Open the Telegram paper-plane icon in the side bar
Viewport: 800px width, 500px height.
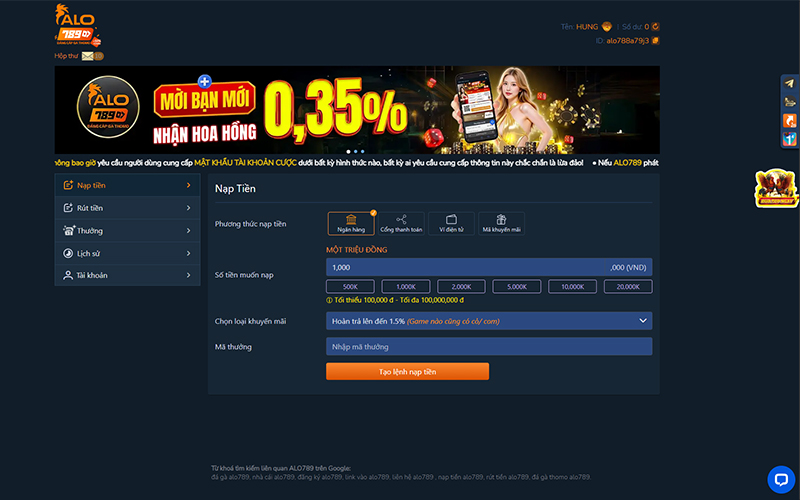coord(790,84)
